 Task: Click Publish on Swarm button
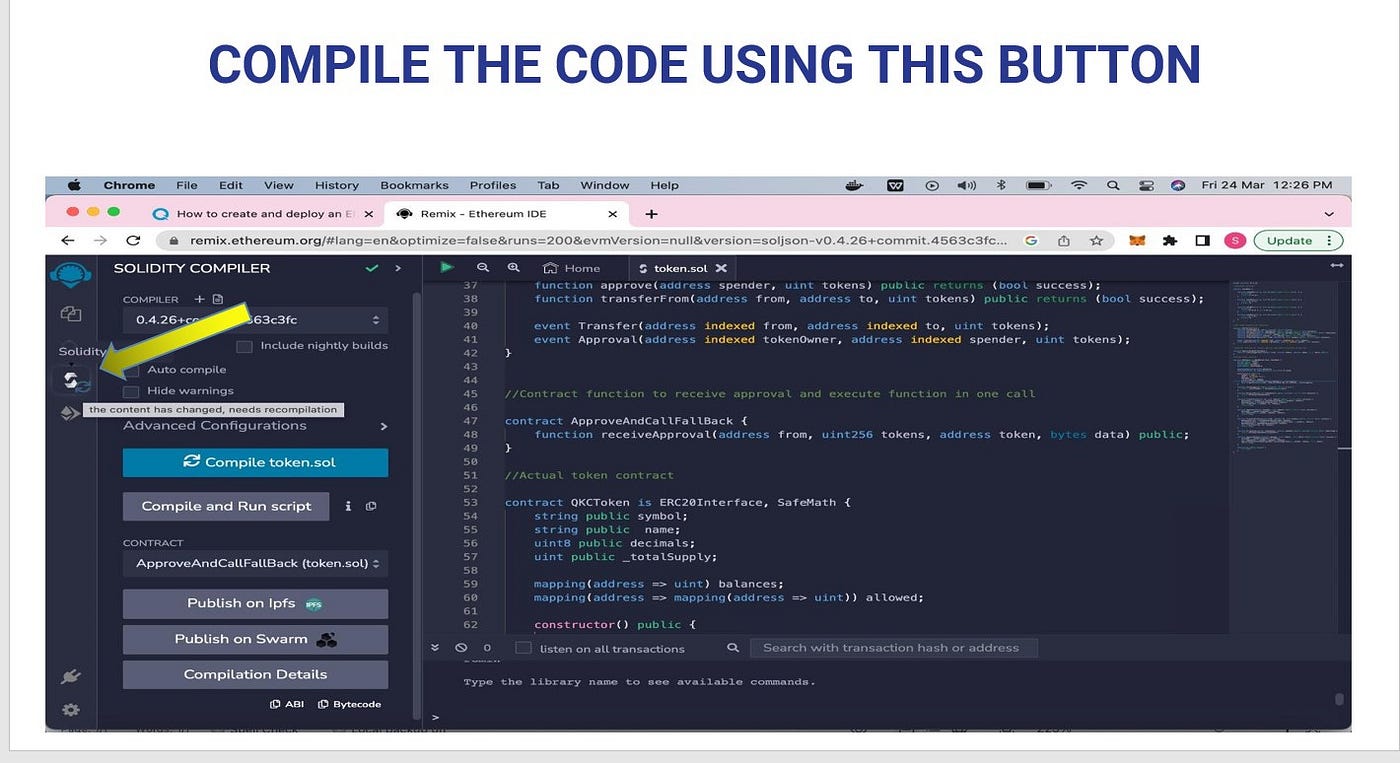(255, 639)
